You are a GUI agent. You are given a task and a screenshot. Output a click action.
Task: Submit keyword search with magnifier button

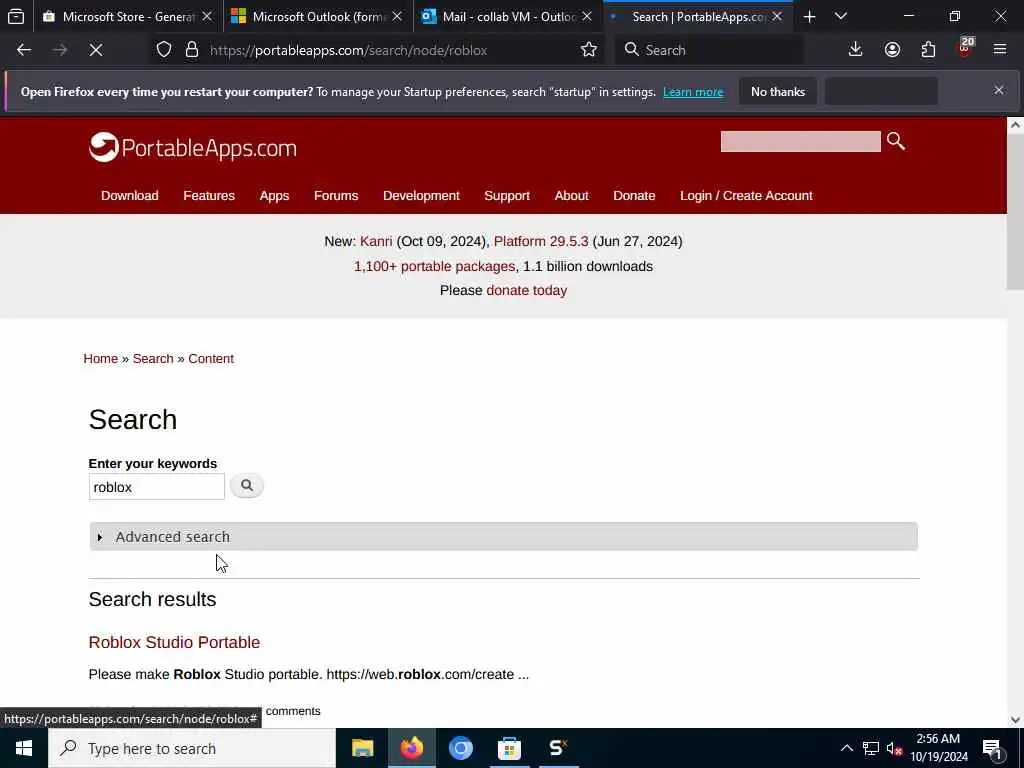(x=247, y=485)
